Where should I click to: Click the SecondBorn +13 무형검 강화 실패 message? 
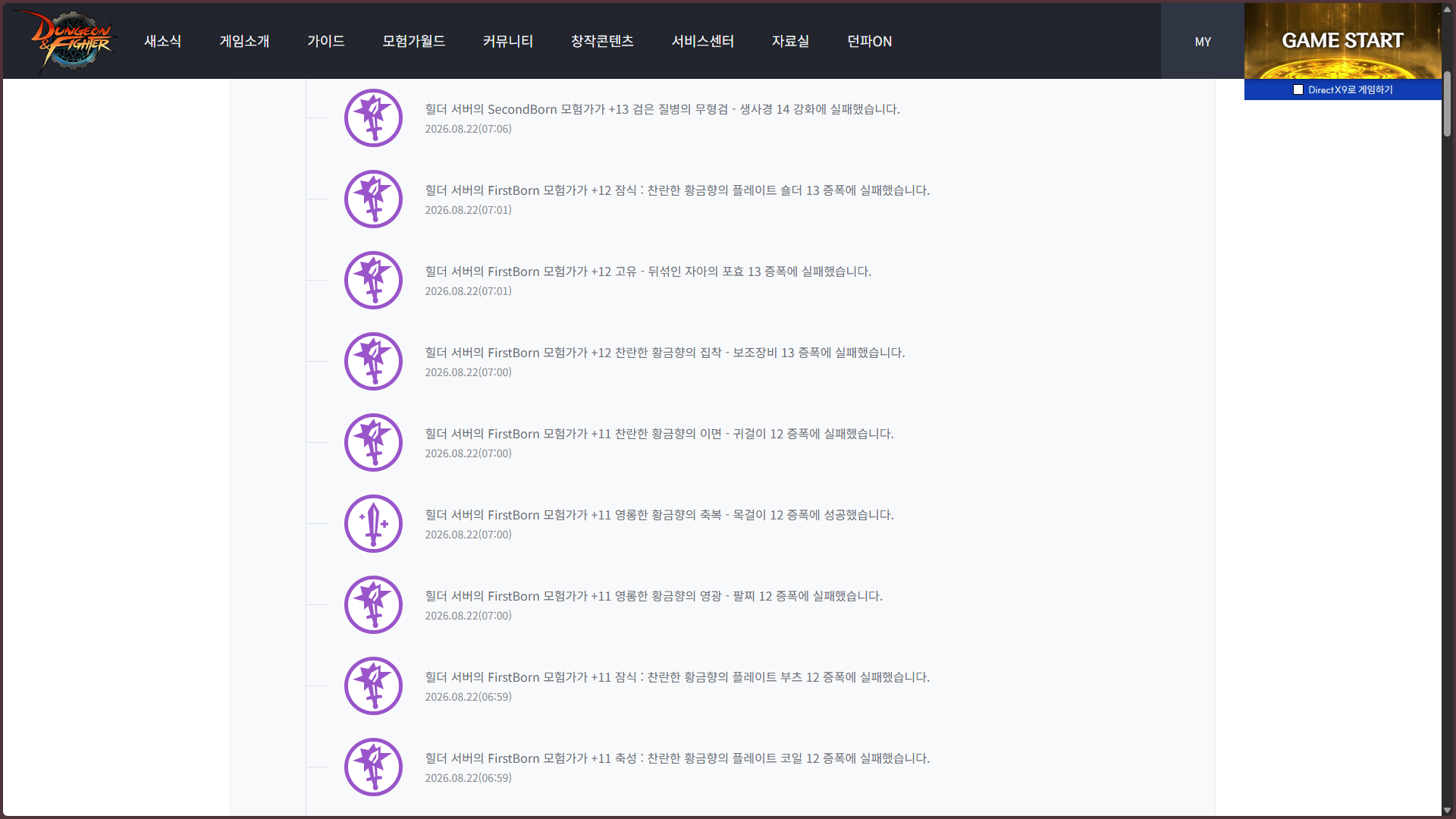click(663, 109)
